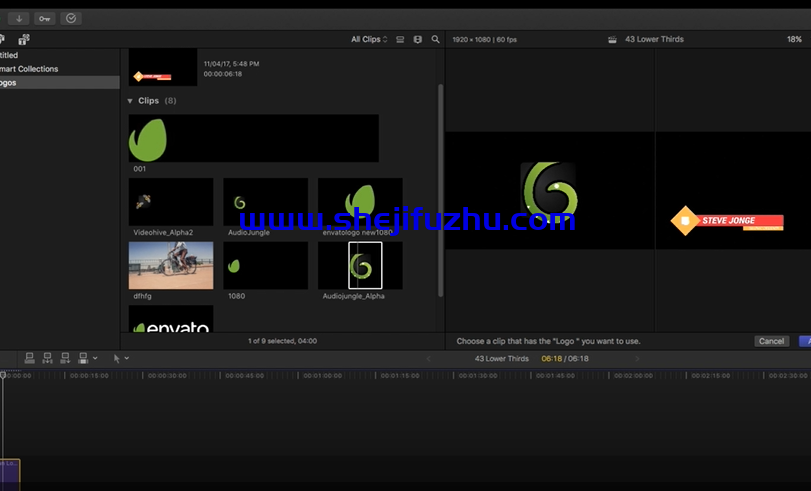The image size is (811, 491).
Task: Open the viewer zoom 18% menu
Action: 794,39
